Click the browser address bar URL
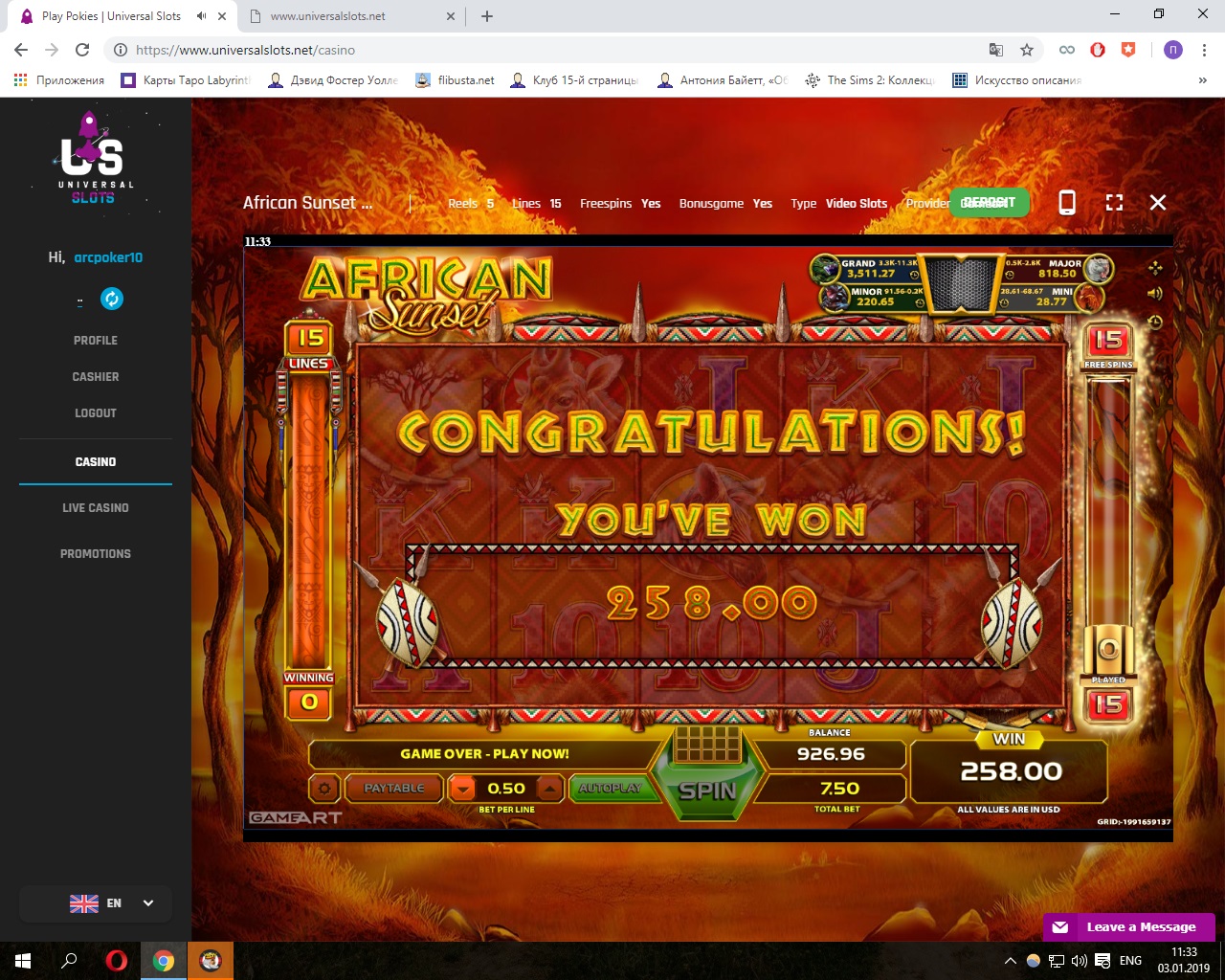Image resolution: width=1225 pixels, height=980 pixels. pos(245,50)
